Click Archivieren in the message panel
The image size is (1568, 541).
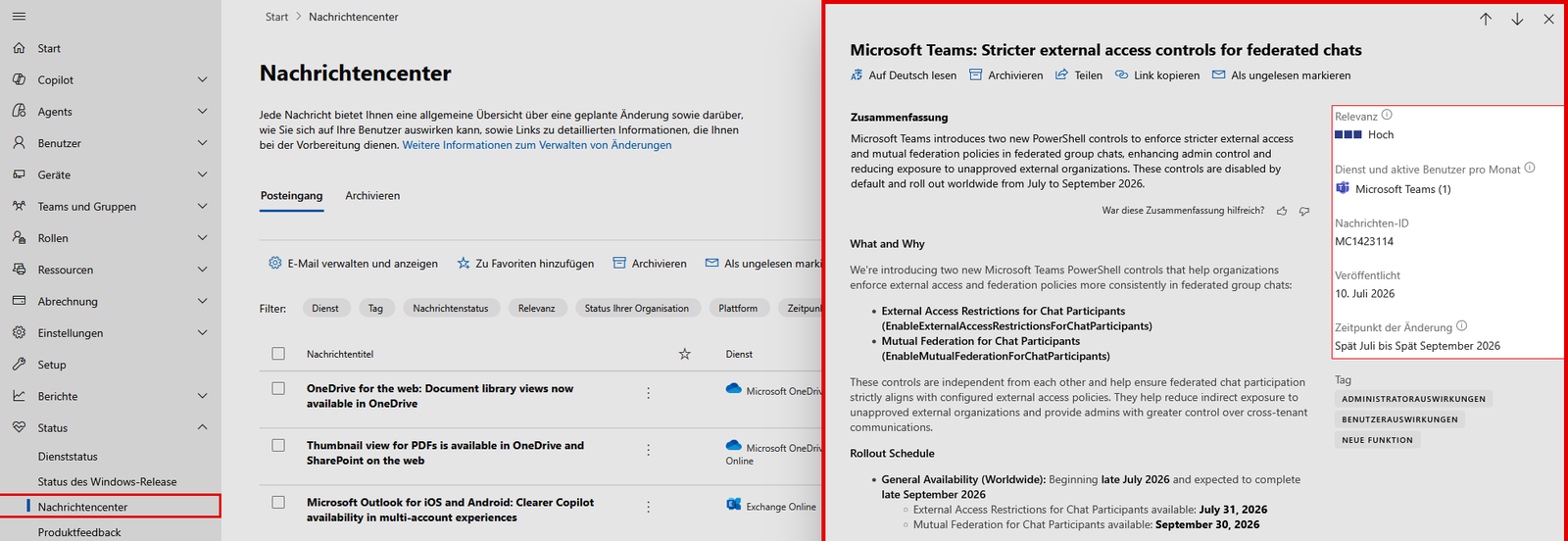(x=1005, y=75)
